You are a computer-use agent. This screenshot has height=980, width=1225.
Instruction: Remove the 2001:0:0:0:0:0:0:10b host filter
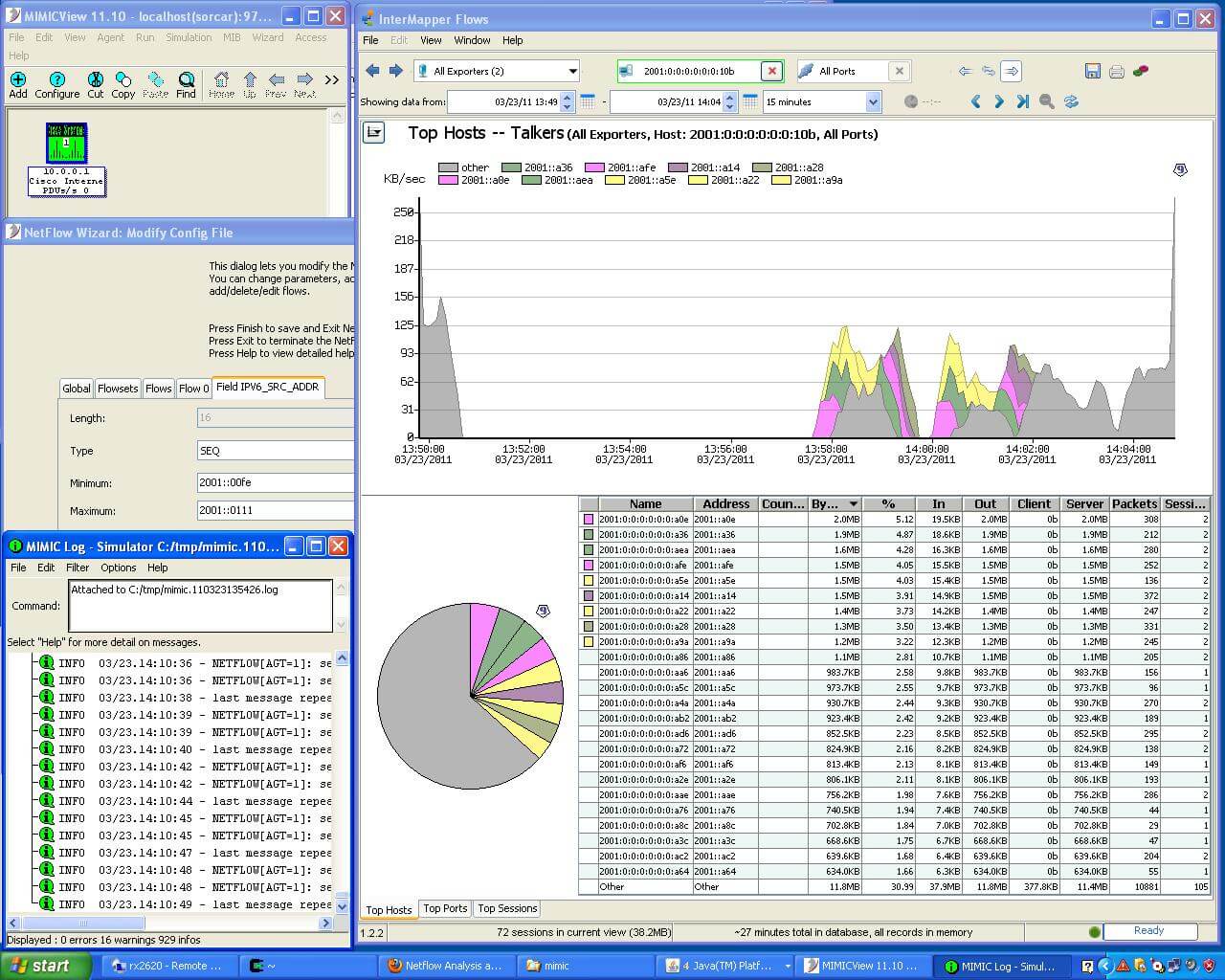[x=771, y=71]
